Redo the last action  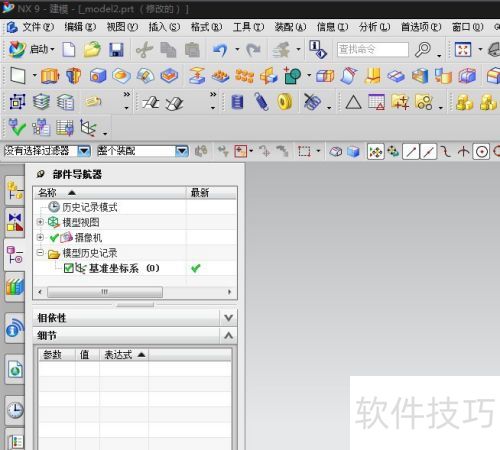[x=253, y=50]
